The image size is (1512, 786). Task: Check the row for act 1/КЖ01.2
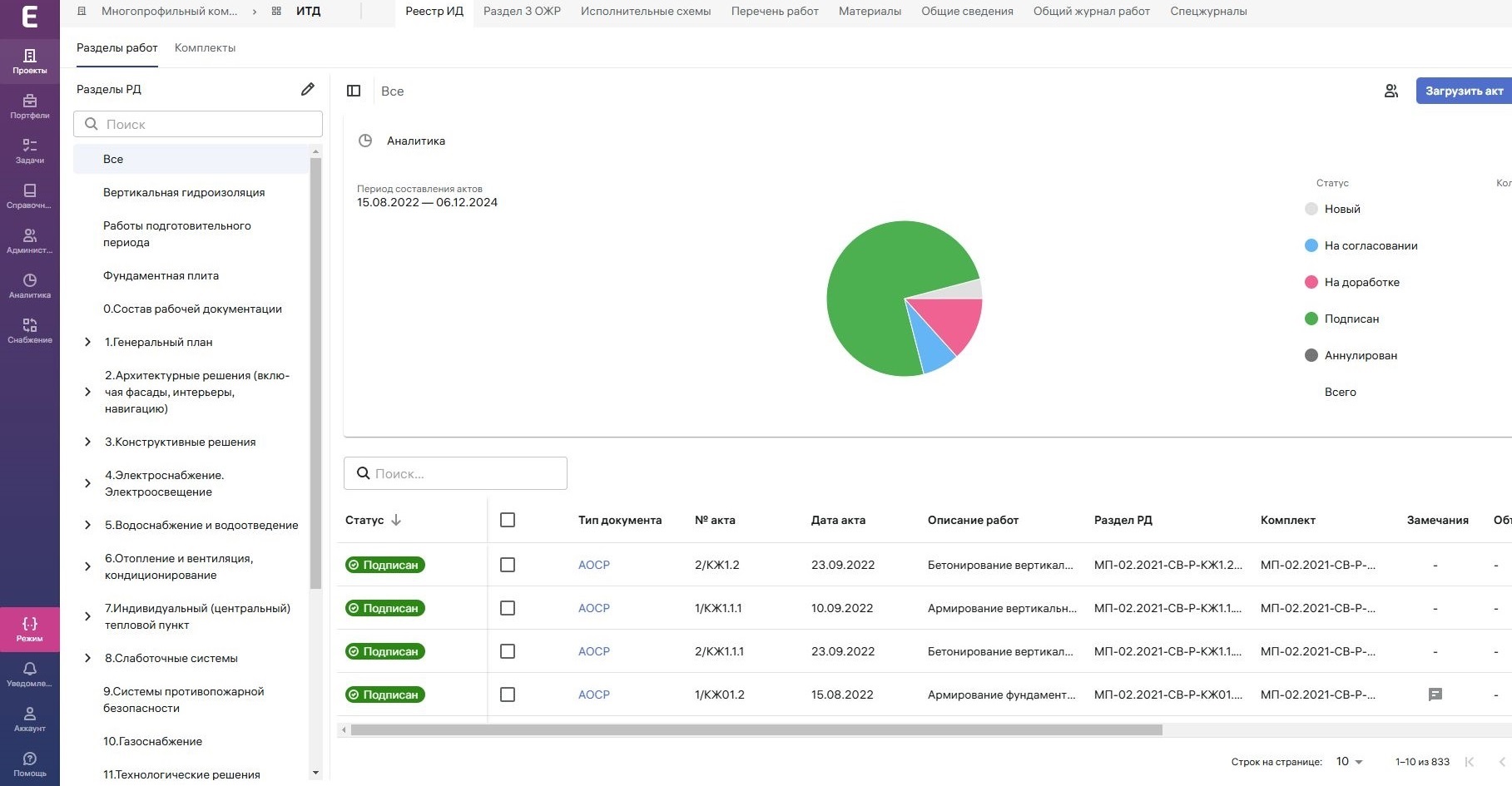(508, 695)
